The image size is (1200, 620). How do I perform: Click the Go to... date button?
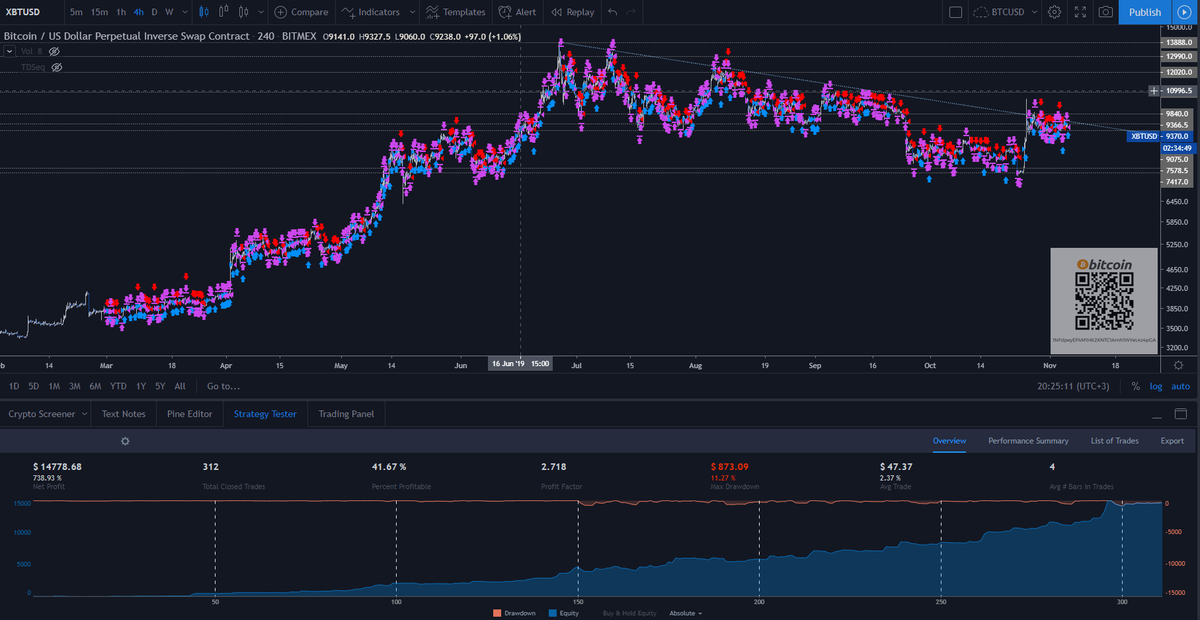(223, 386)
